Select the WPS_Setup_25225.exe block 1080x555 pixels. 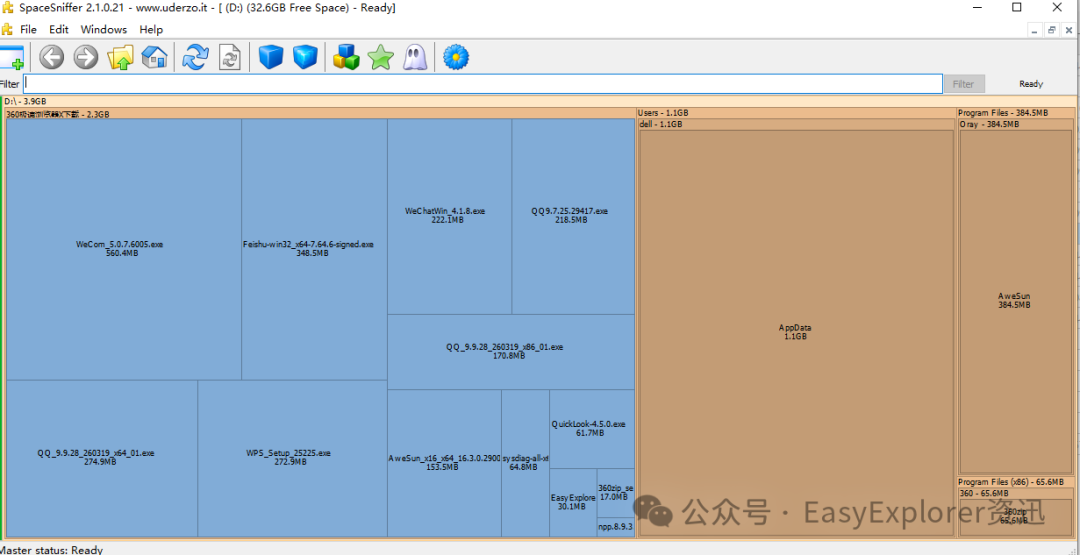coord(292,458)
